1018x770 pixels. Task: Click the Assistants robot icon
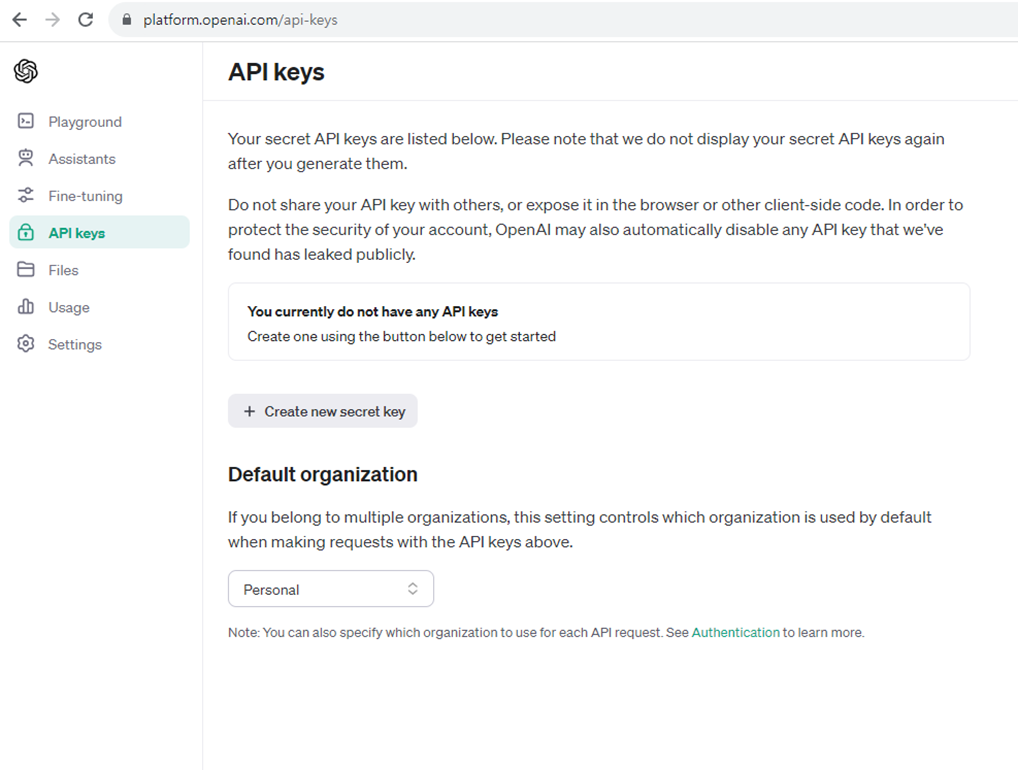click(x=26, y=158)
